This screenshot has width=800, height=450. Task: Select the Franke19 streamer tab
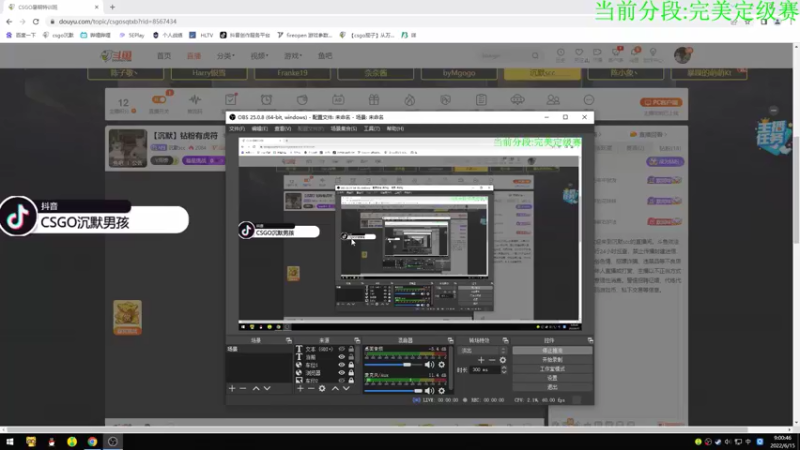point(292,73)
